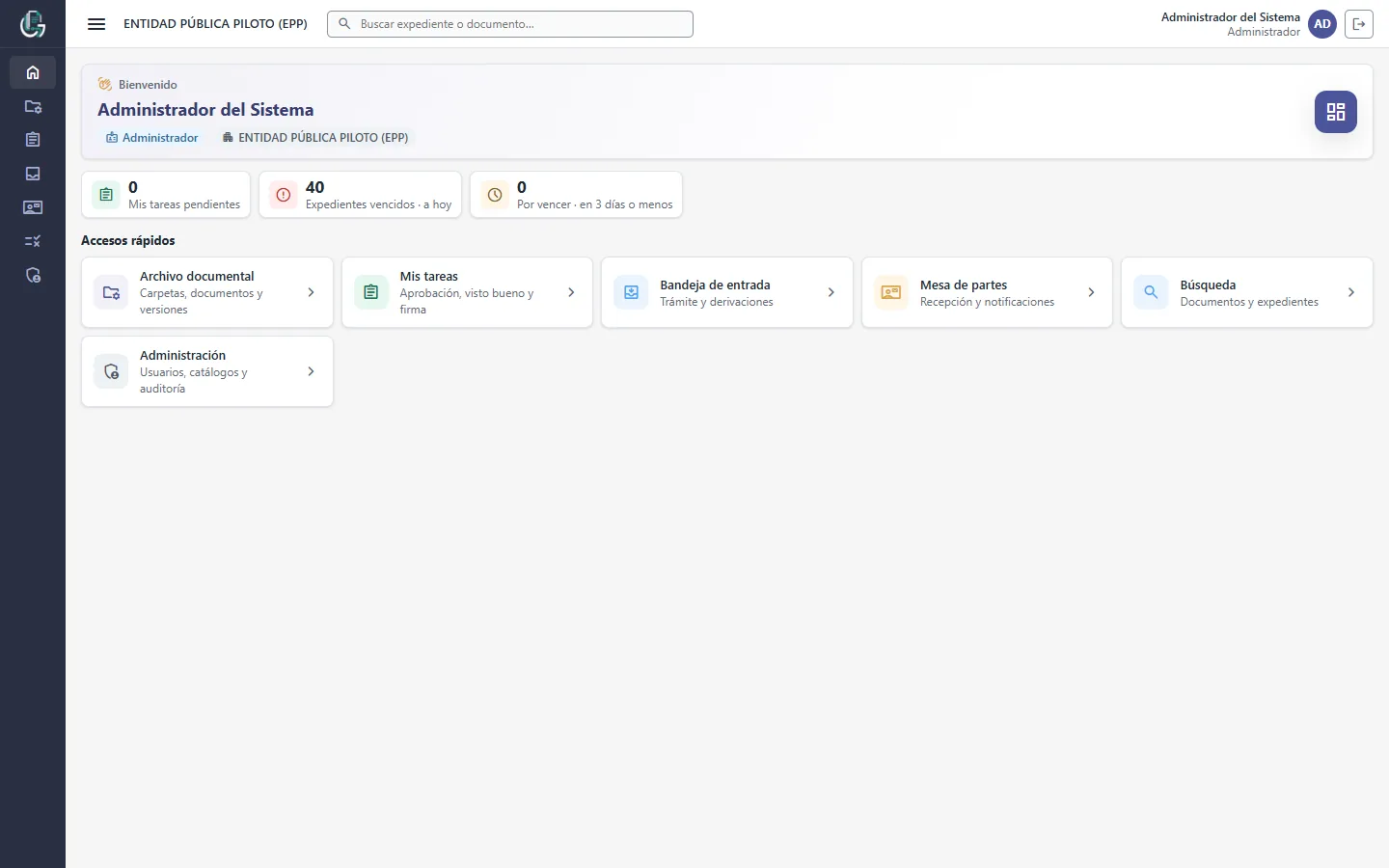The height and width of the screenshot is (868, 1389).
Task: Click the logout icon in header
Action: [1359, 24]
